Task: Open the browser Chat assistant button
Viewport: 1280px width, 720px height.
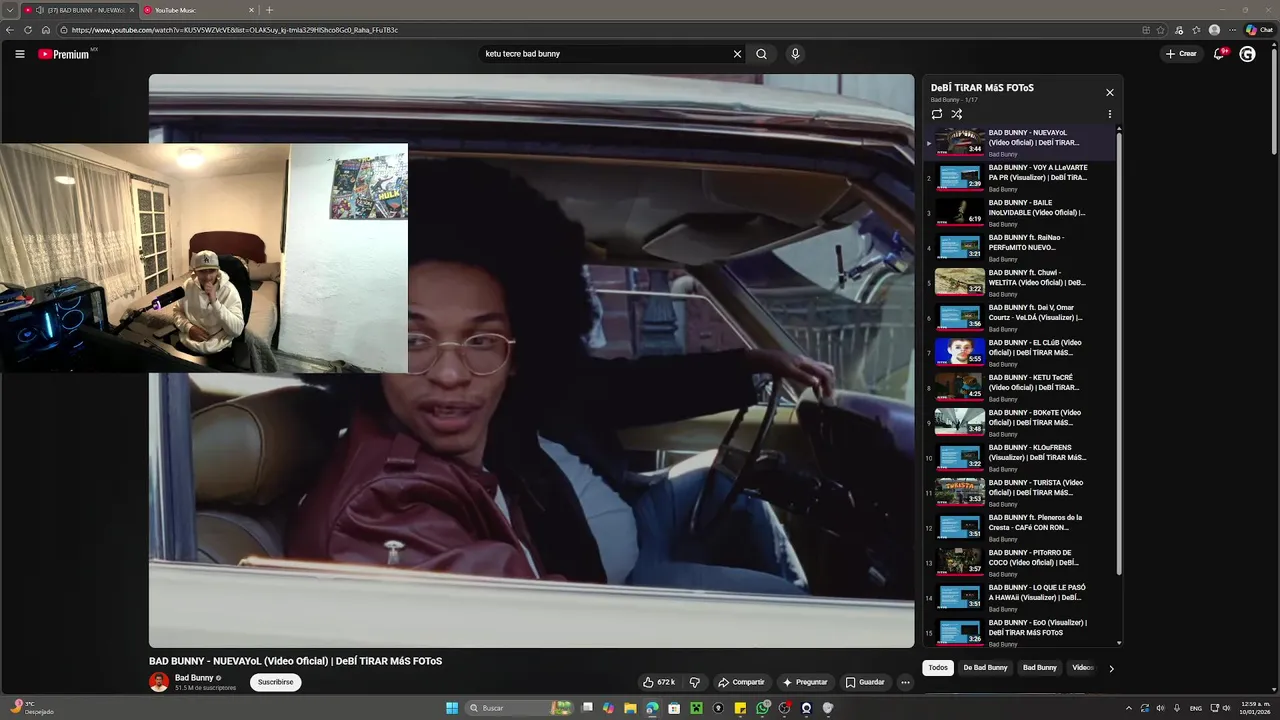Action: (x=1259, y=30)
